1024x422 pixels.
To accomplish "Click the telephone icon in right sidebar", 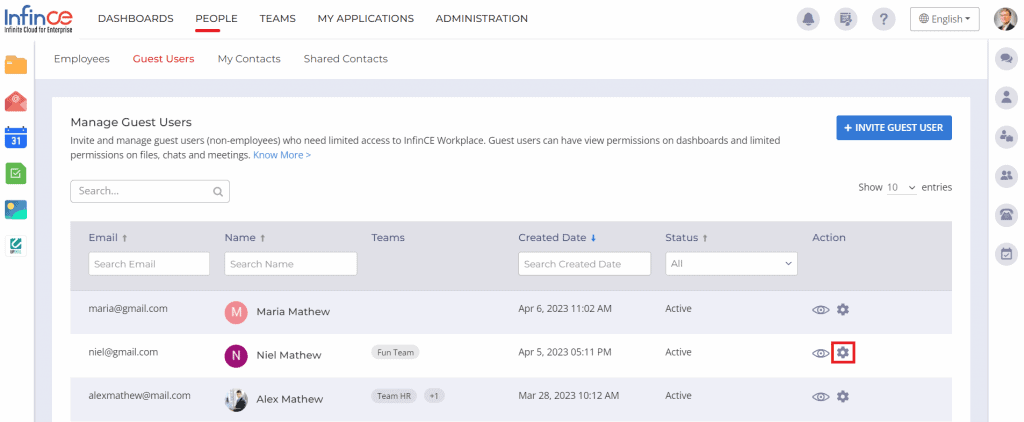I will tap(1006, 214).
